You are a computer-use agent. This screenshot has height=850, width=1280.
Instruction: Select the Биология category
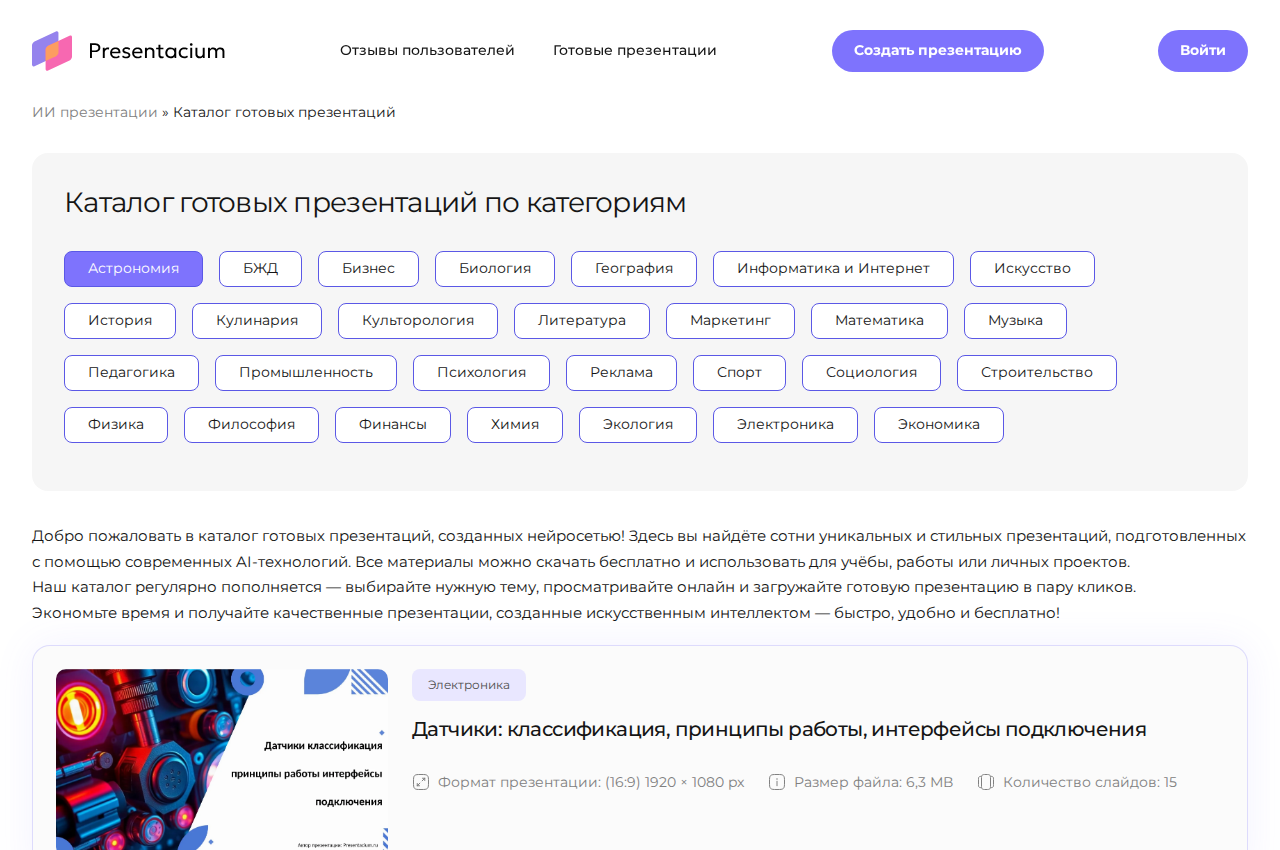(x=495, y=269)
